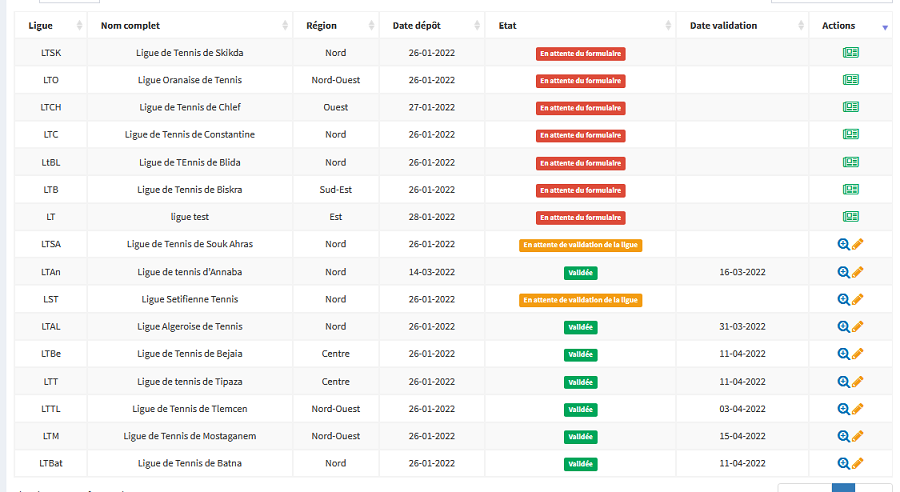Zoom into Ligue de Tennis de Tlemcen details
This screenshot has height=492, width=900.
click(x=843, y=408)
